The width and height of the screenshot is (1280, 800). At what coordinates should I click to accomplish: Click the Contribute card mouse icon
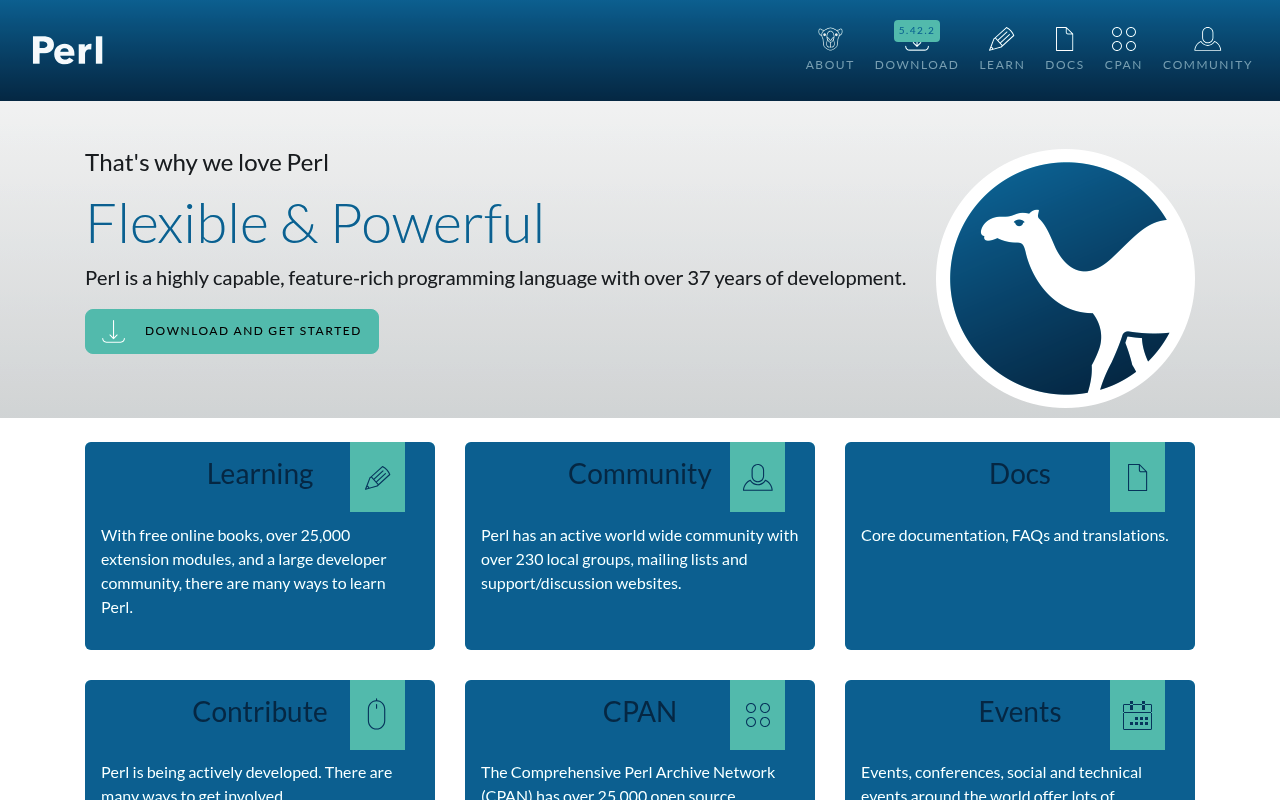(377, 715)
